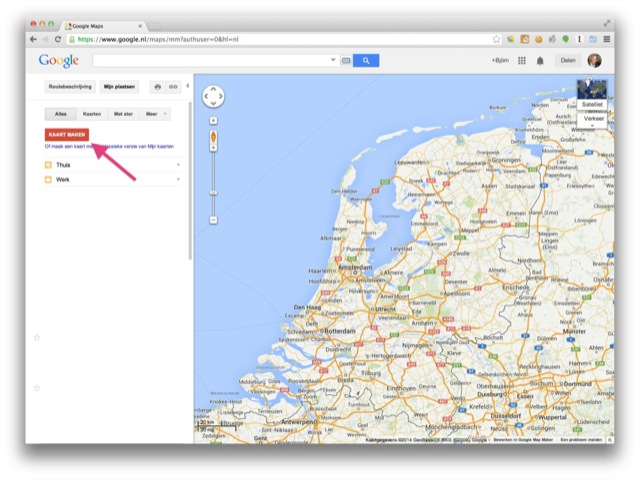Go back using the browser back arrow

33,39
